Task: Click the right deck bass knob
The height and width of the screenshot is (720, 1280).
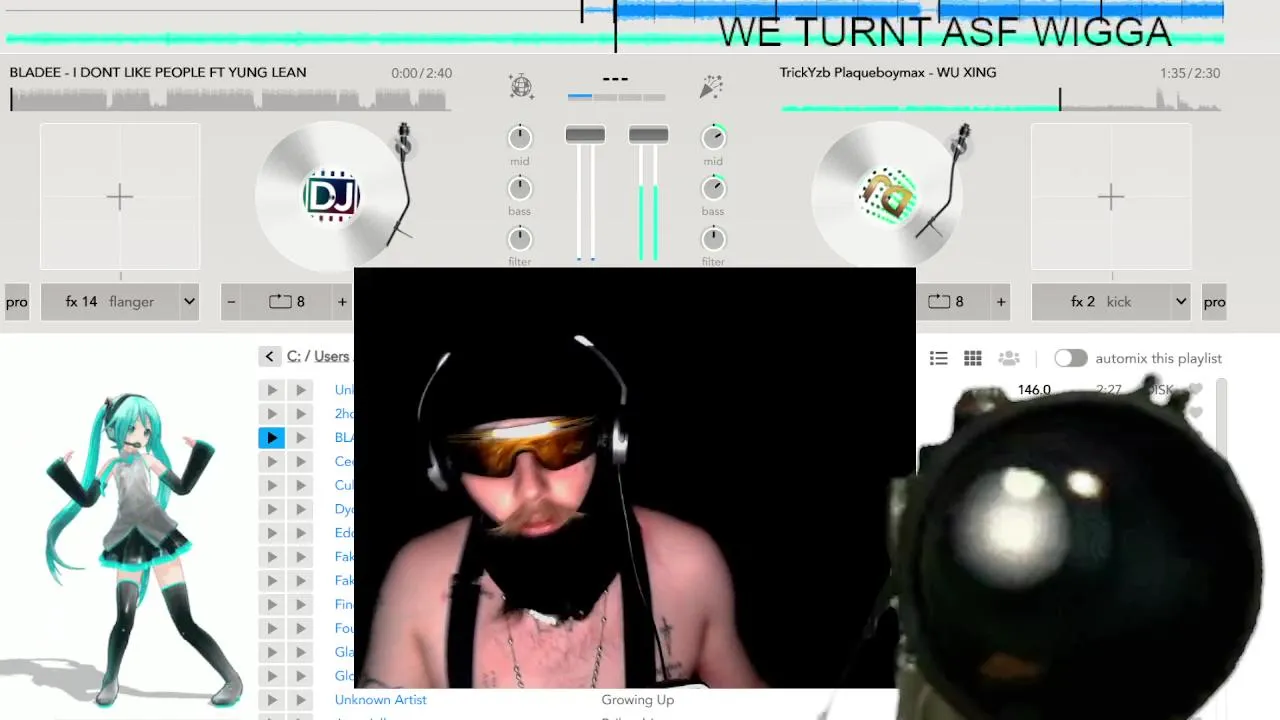Action: [x=713, y=188]
